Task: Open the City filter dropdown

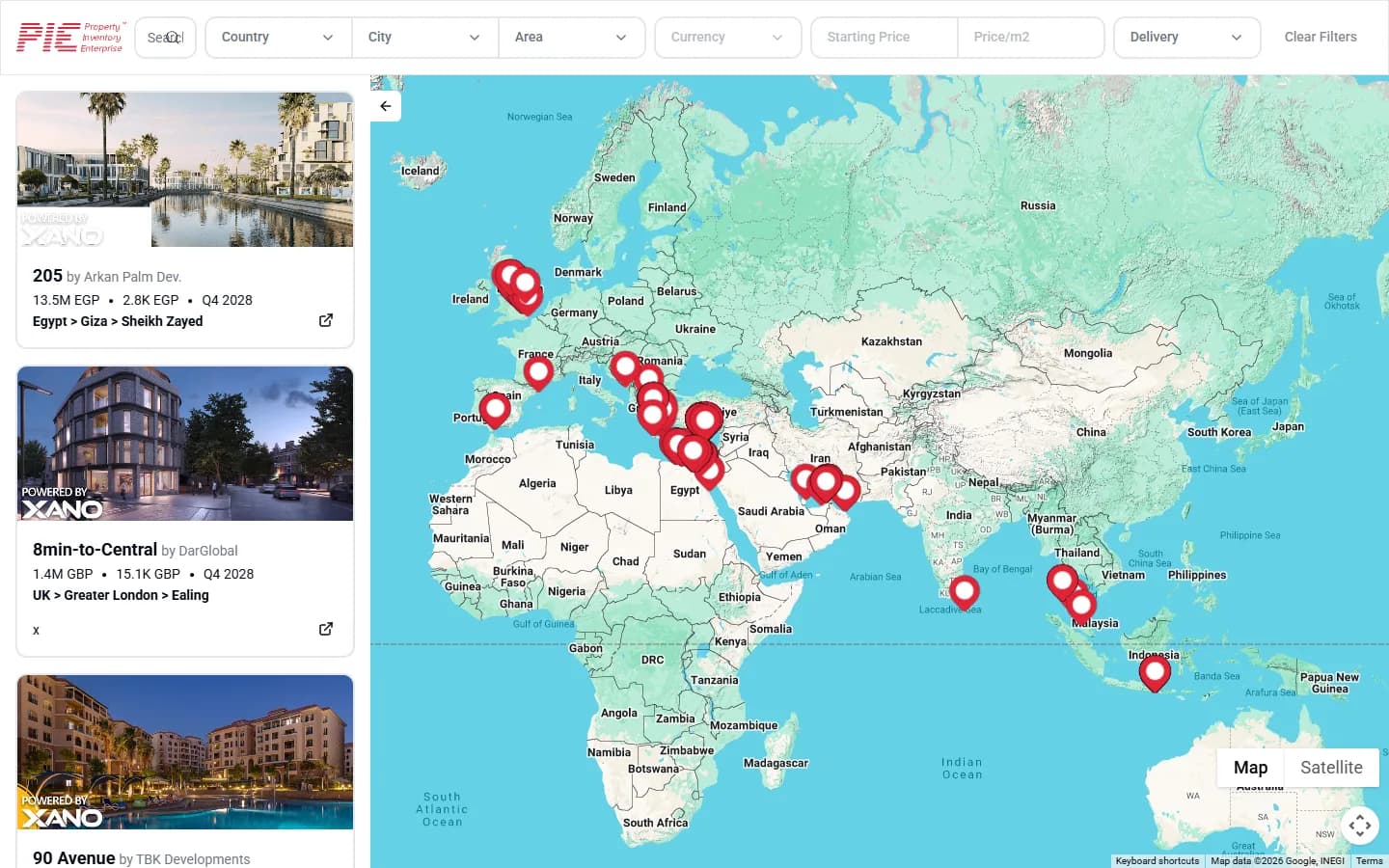Action: (x=424, y=38)
